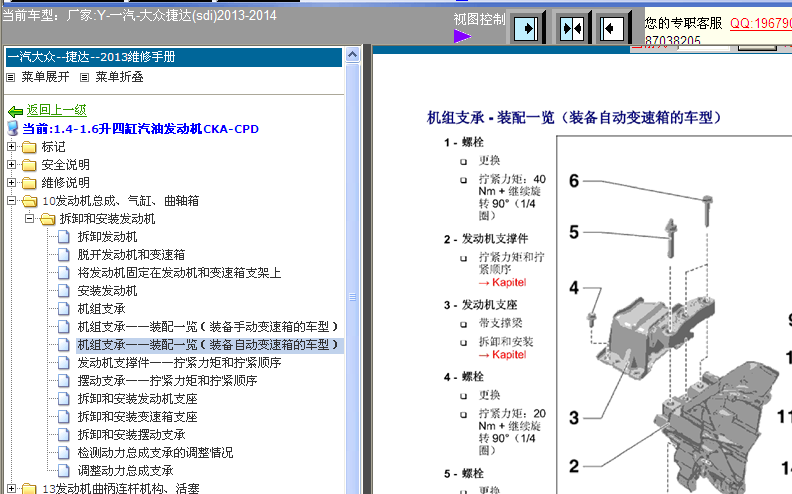This screenshot has width=792, height=494.
Task: Open 将发动机固定在发动机和变速箱支架上 page
Action: click(x=179, y=273)
